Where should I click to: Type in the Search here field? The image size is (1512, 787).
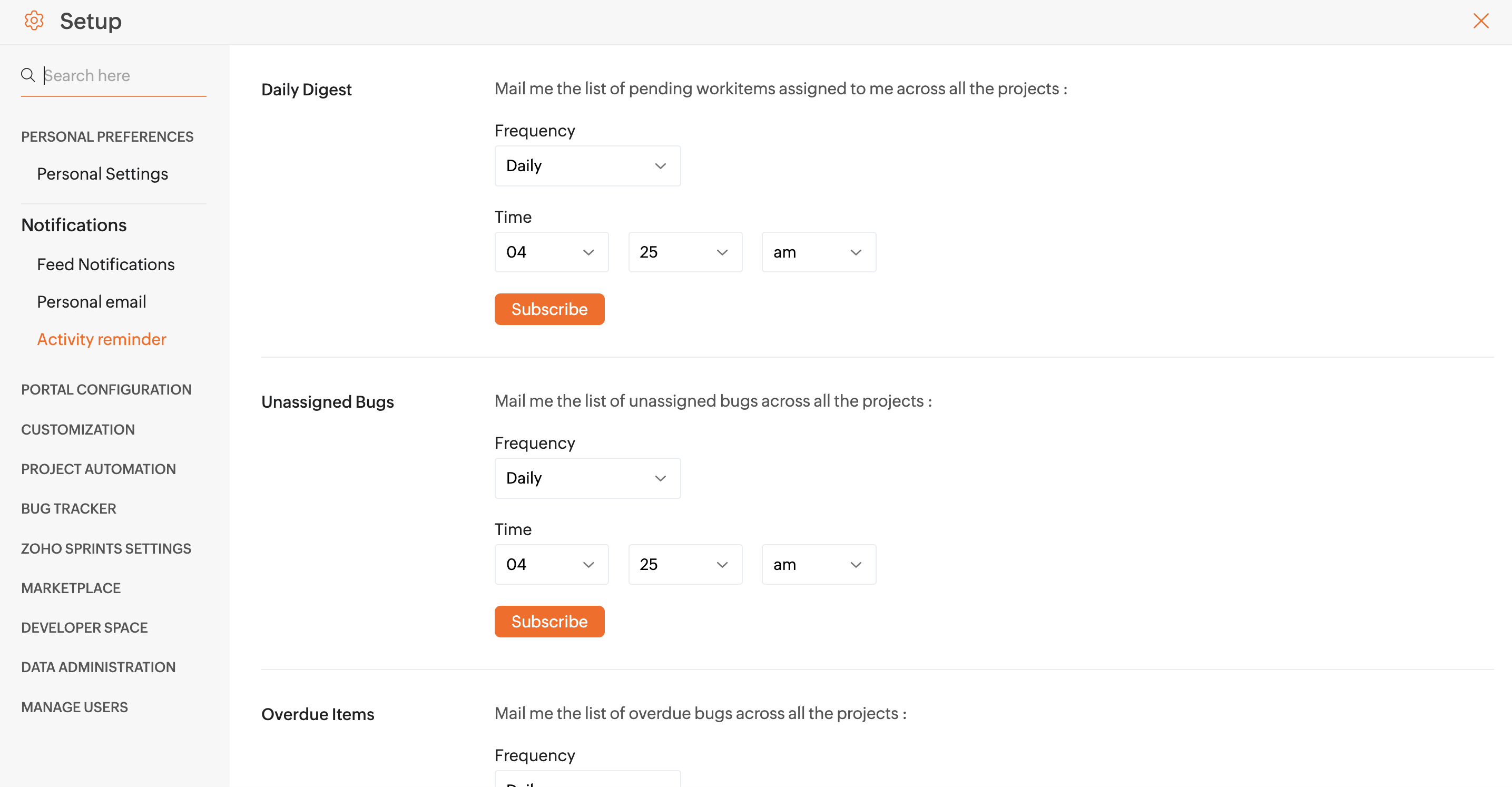click(123, 76)
